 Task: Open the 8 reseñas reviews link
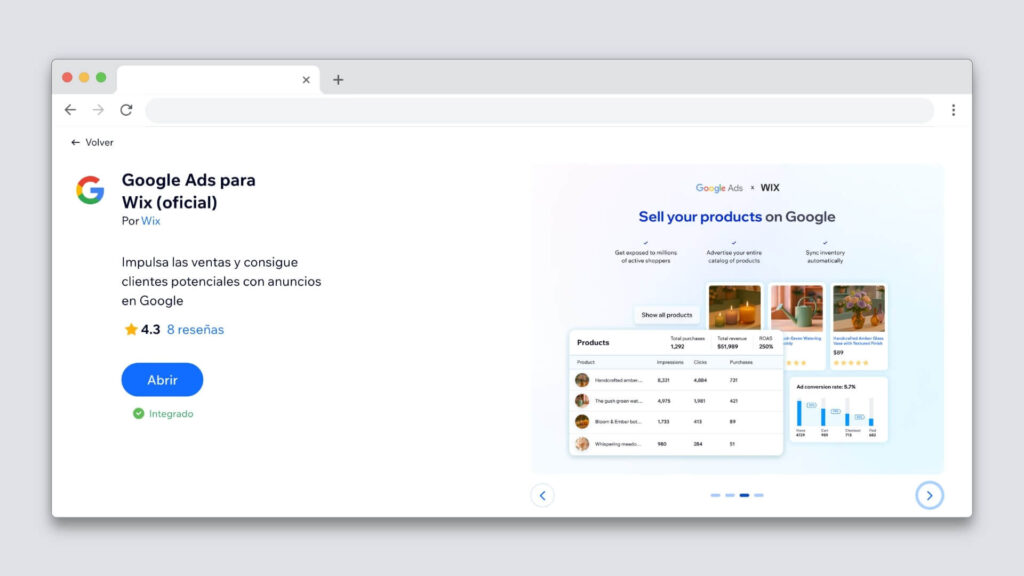pos(195,330)
